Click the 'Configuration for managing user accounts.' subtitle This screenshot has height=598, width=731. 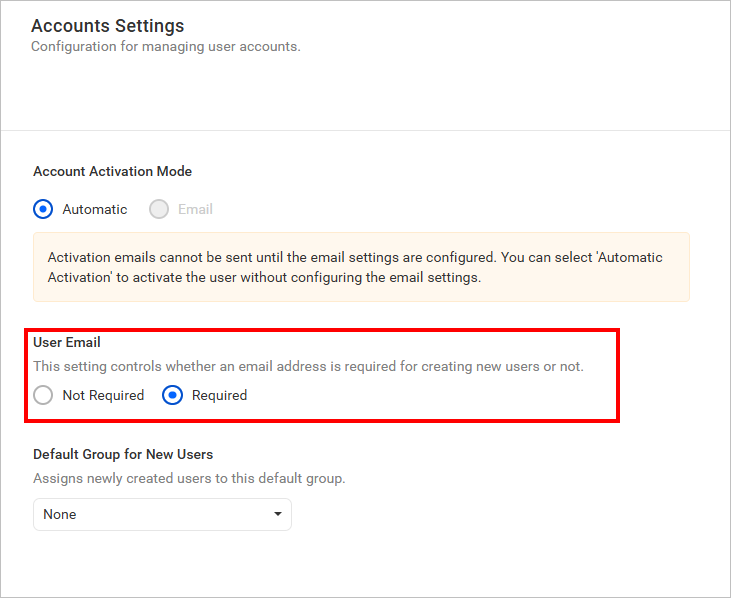point(166,47)
